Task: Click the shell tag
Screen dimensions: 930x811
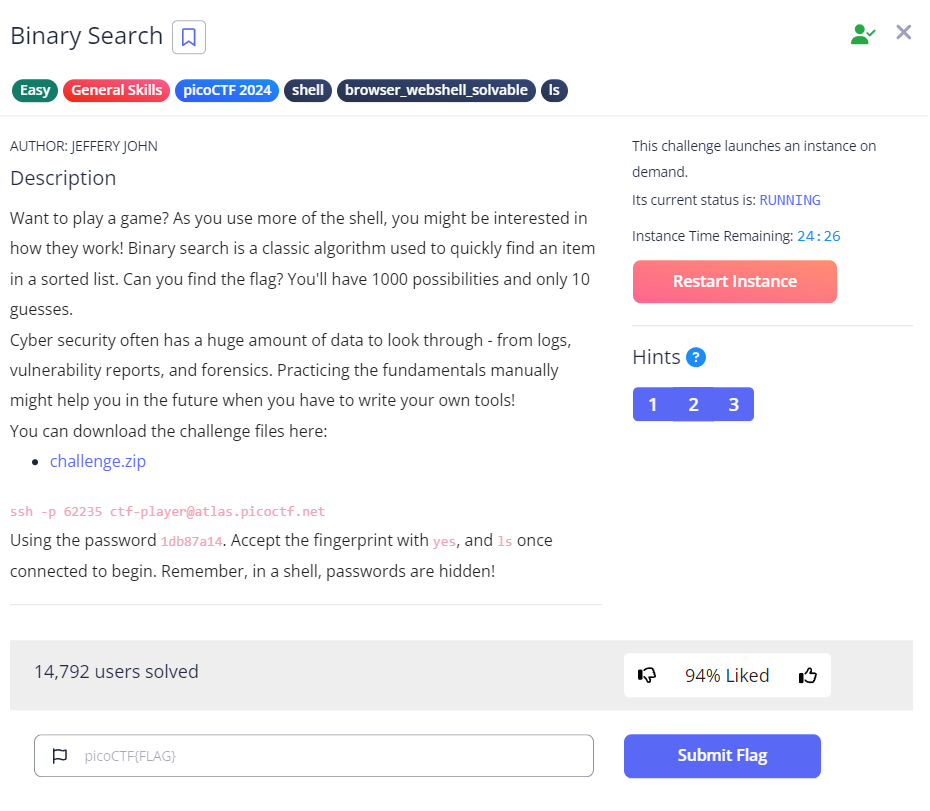Action: pyautogui.click(x=308, y=90)
